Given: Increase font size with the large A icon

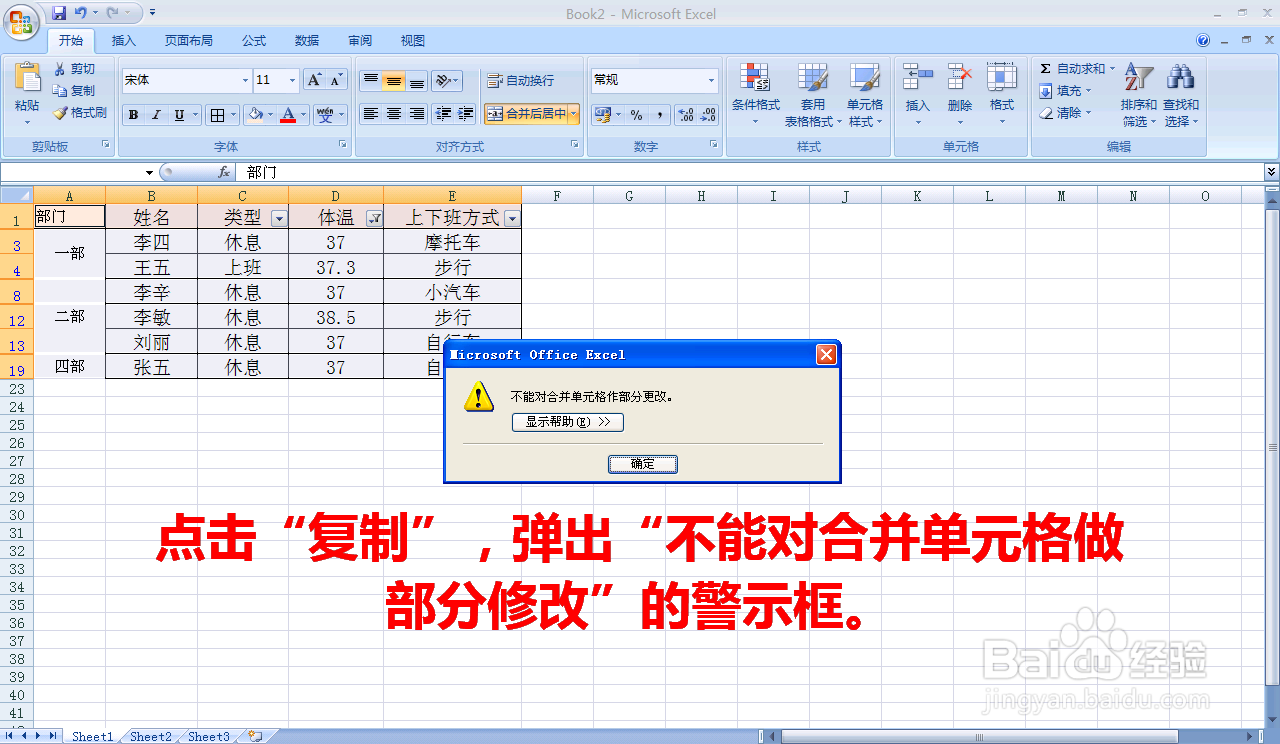Looking at the screenshot, I should tap(314, 80).
